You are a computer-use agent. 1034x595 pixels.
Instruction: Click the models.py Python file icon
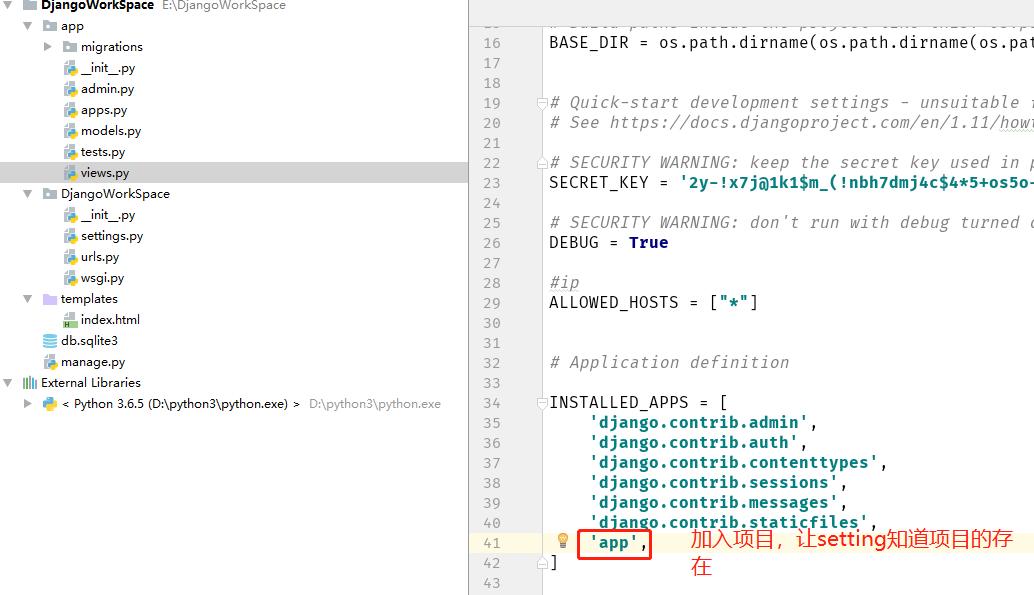tap(71, 131)
